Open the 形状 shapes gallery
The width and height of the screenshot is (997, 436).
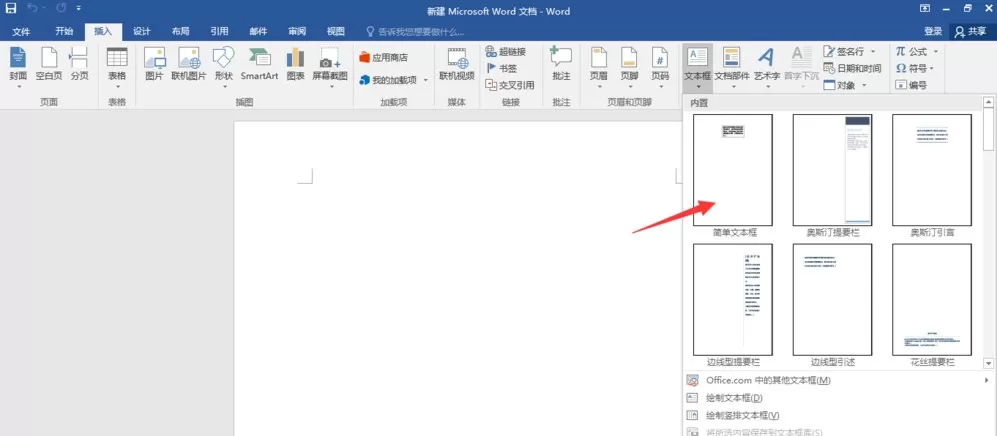(224, 67)
